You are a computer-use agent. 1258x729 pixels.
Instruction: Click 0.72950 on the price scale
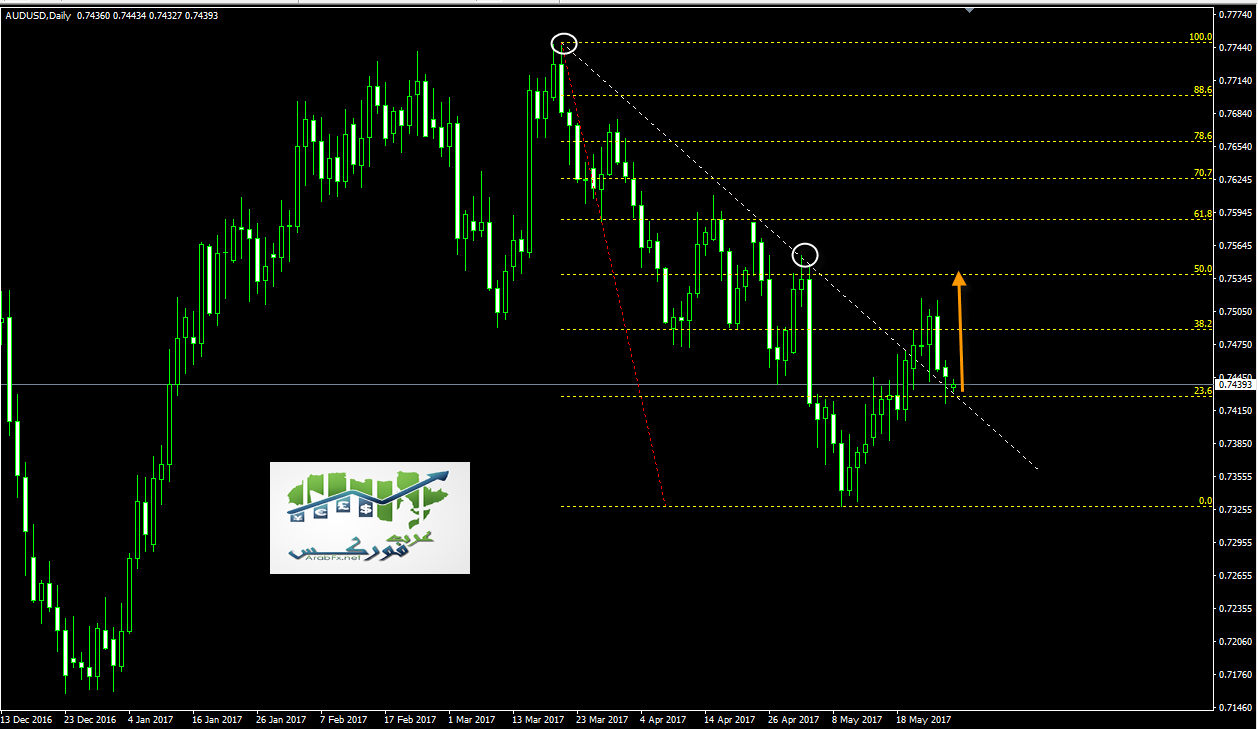[1237, 543]
